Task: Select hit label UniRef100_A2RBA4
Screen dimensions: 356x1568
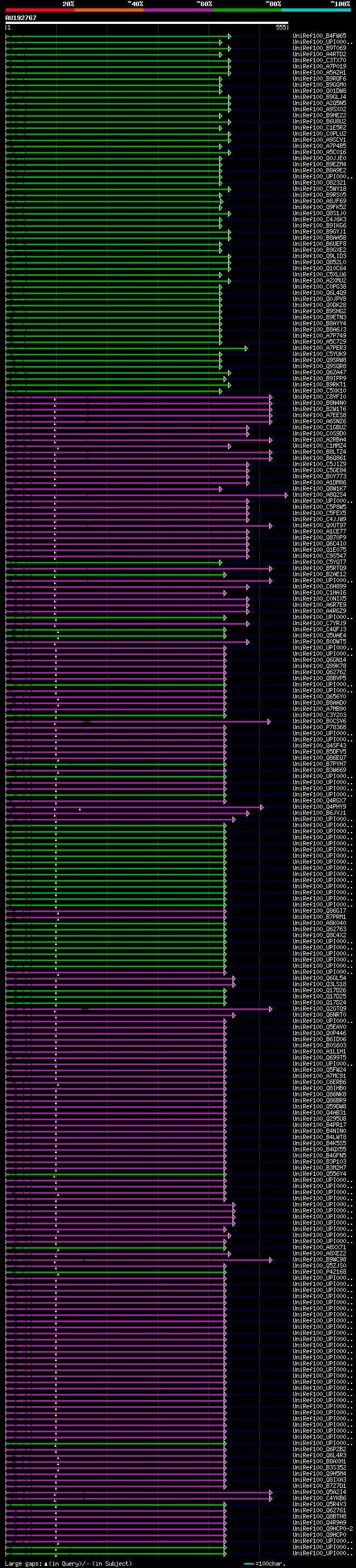Action: pyautogui.click(x=319, y=439)
